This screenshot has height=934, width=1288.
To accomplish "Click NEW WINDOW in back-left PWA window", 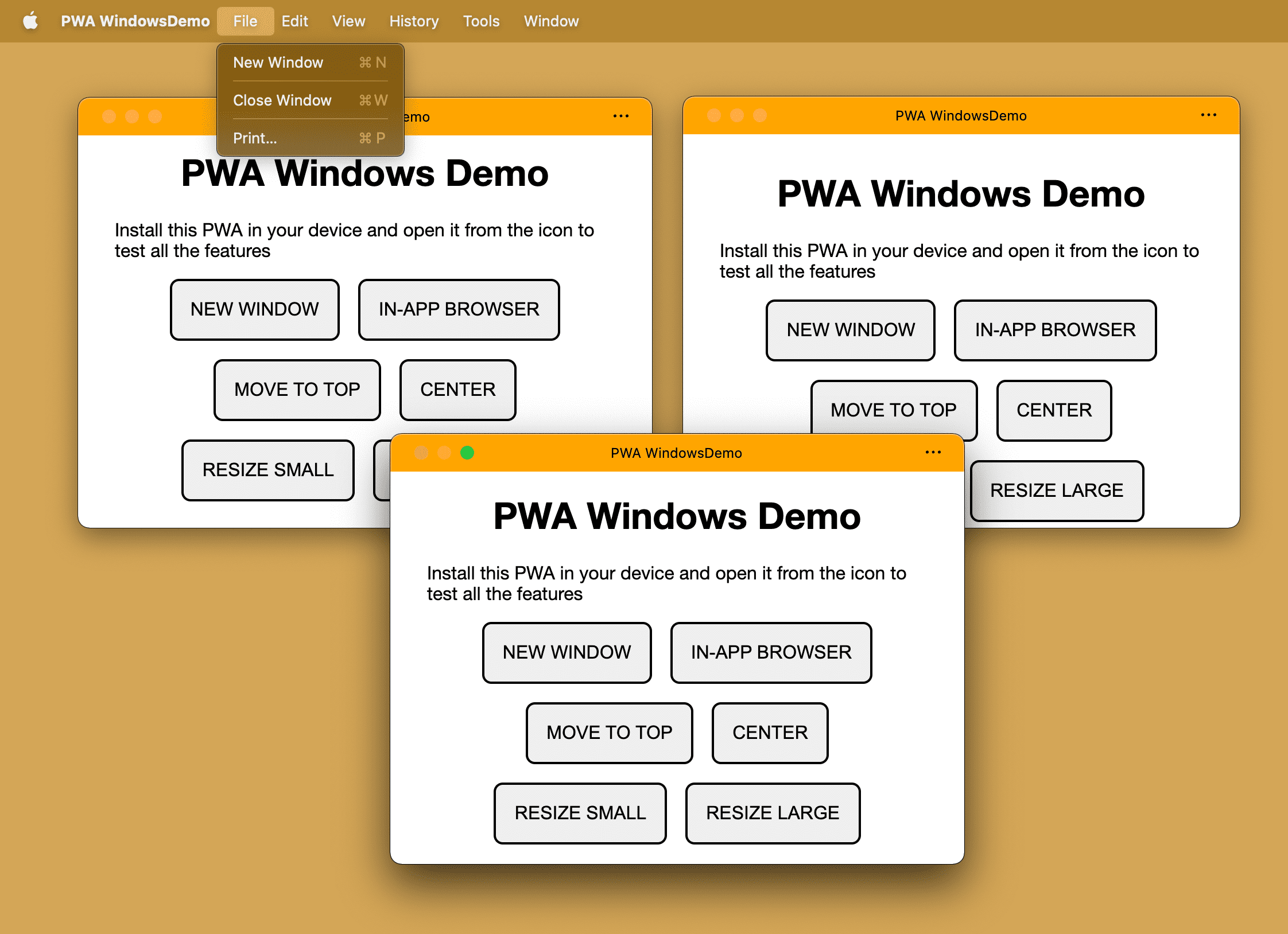I will coord(255,308).
